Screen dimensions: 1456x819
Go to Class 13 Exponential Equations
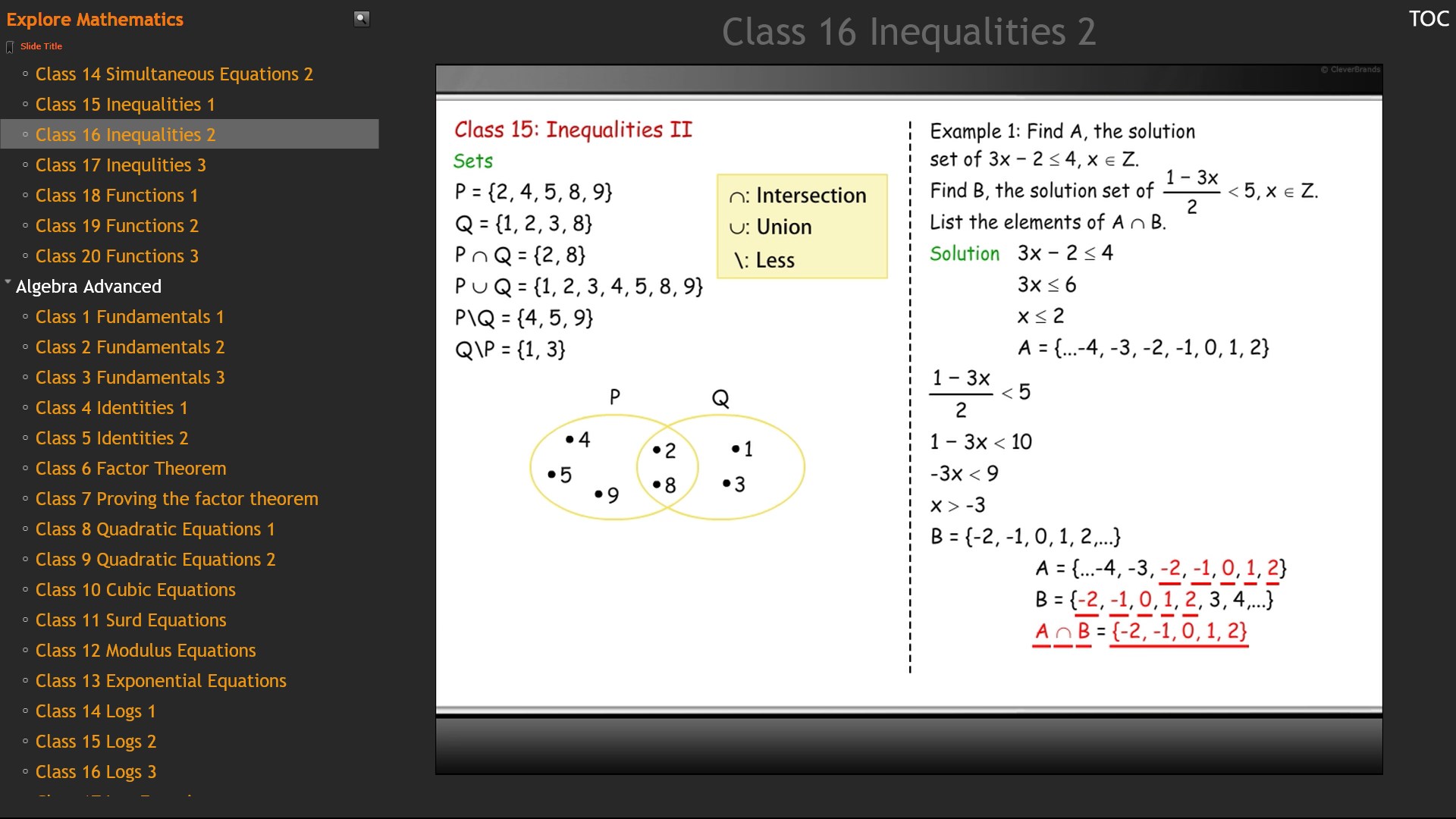[x=161, y=681]
